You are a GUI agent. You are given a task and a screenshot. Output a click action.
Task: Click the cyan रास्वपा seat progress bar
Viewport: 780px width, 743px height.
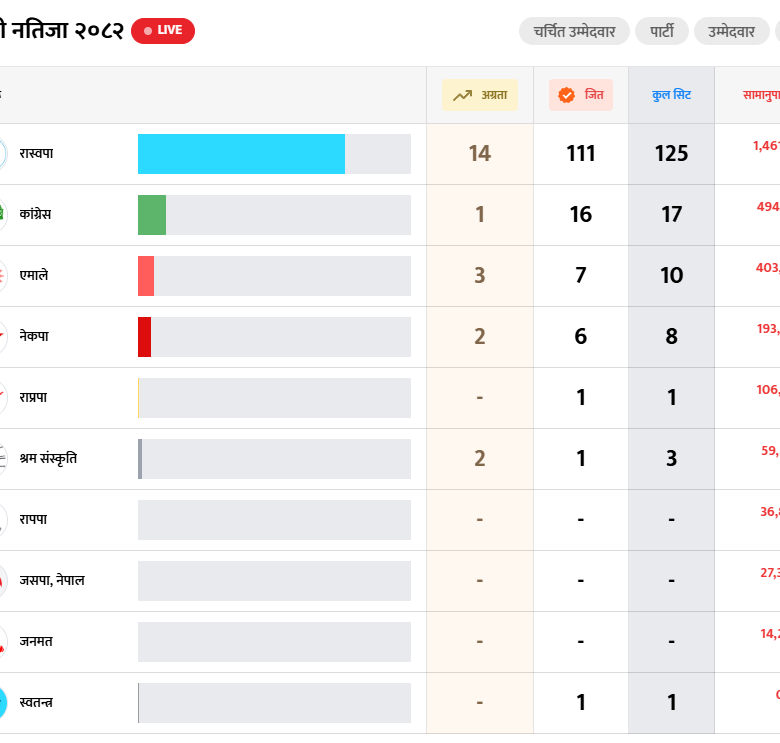(241, 154)
